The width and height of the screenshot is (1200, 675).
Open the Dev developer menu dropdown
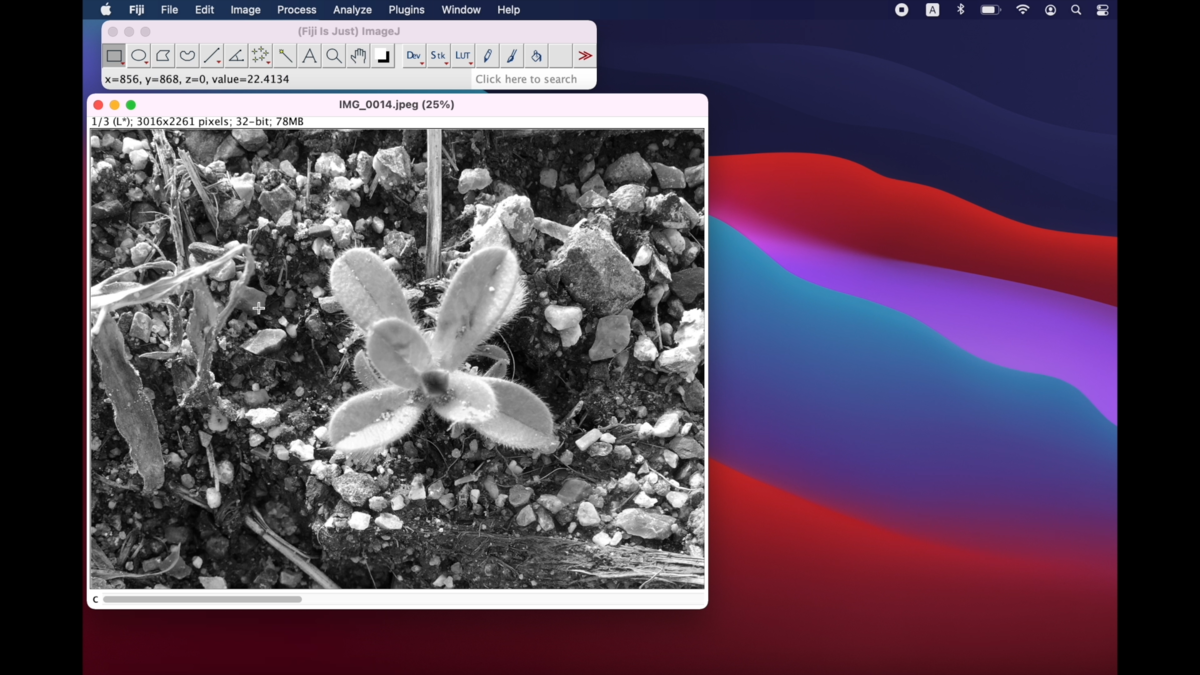pyautogui.click(x=414, y=56)
